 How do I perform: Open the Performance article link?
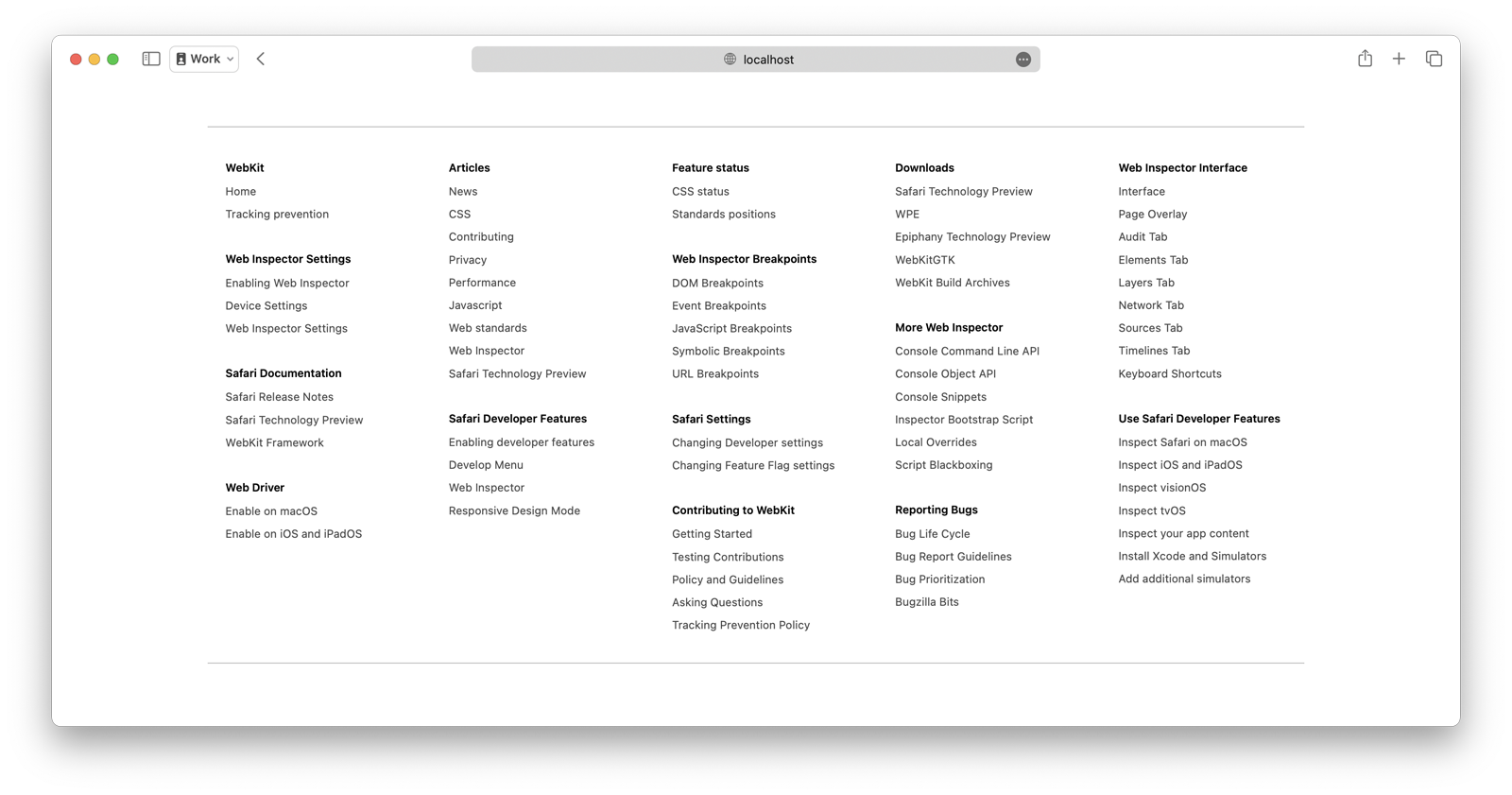[x=482, y=283]
